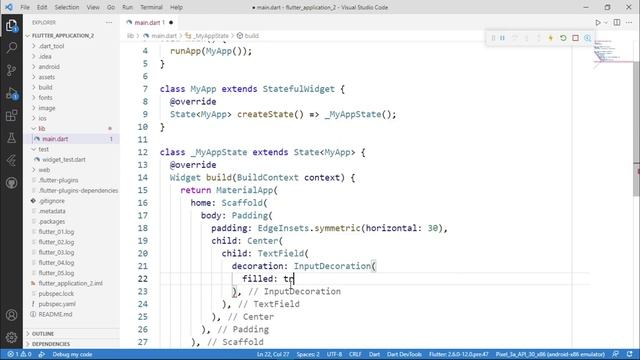Open the File menu
This screenshot has height=360, width=640.
pos(25,7)
